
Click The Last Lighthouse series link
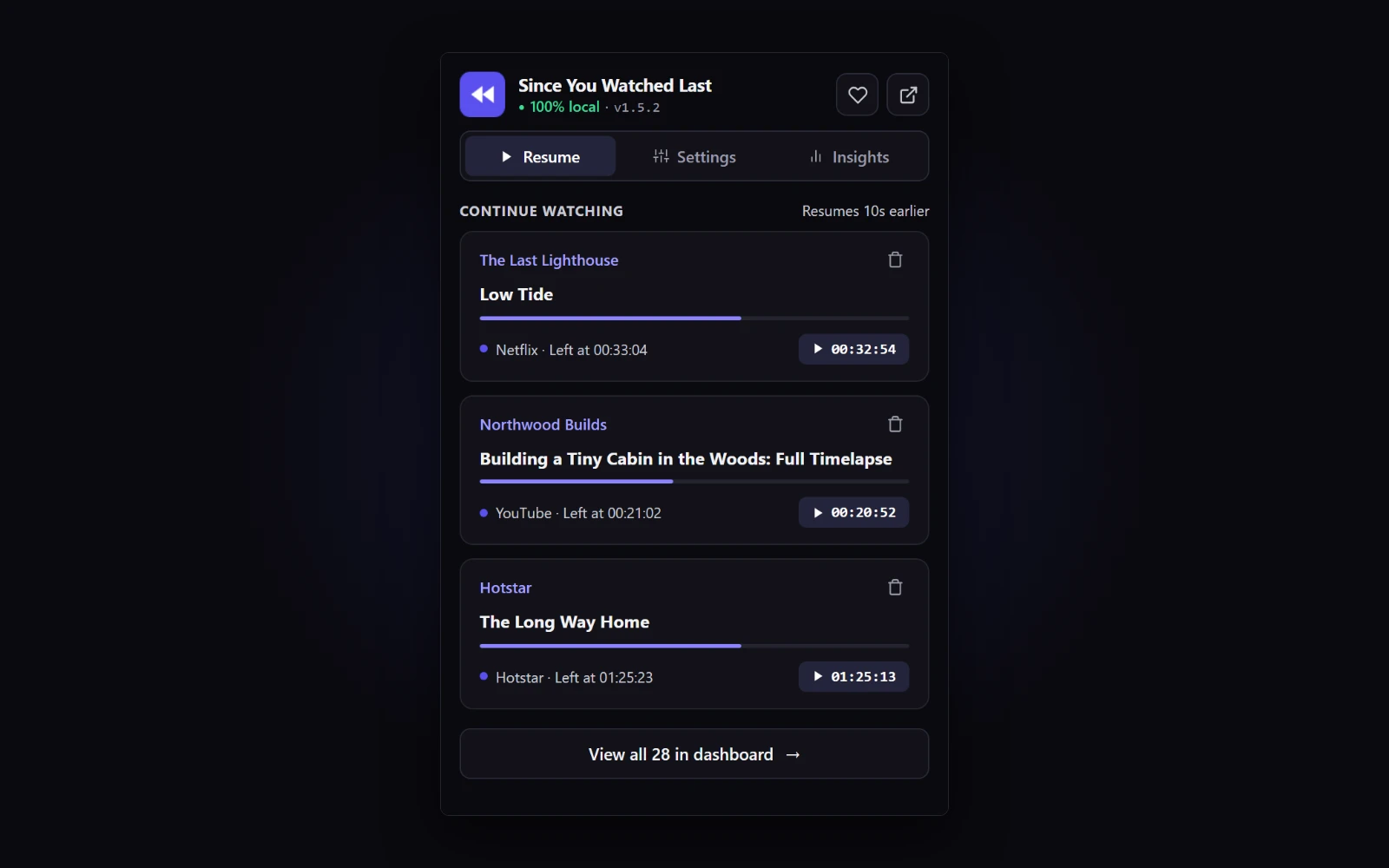pos(549,260)
